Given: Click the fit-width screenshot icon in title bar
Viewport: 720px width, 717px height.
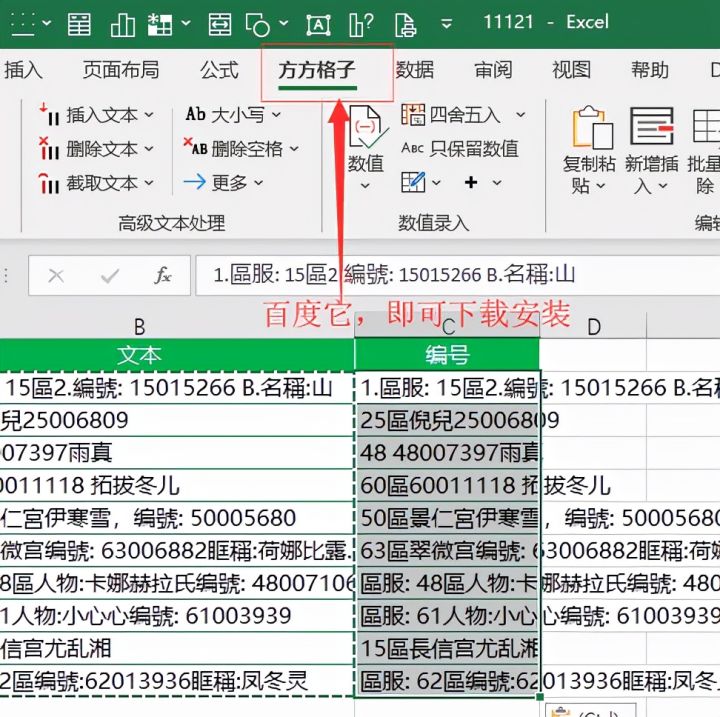Looking at the screenshot, I should click(219, 23).
